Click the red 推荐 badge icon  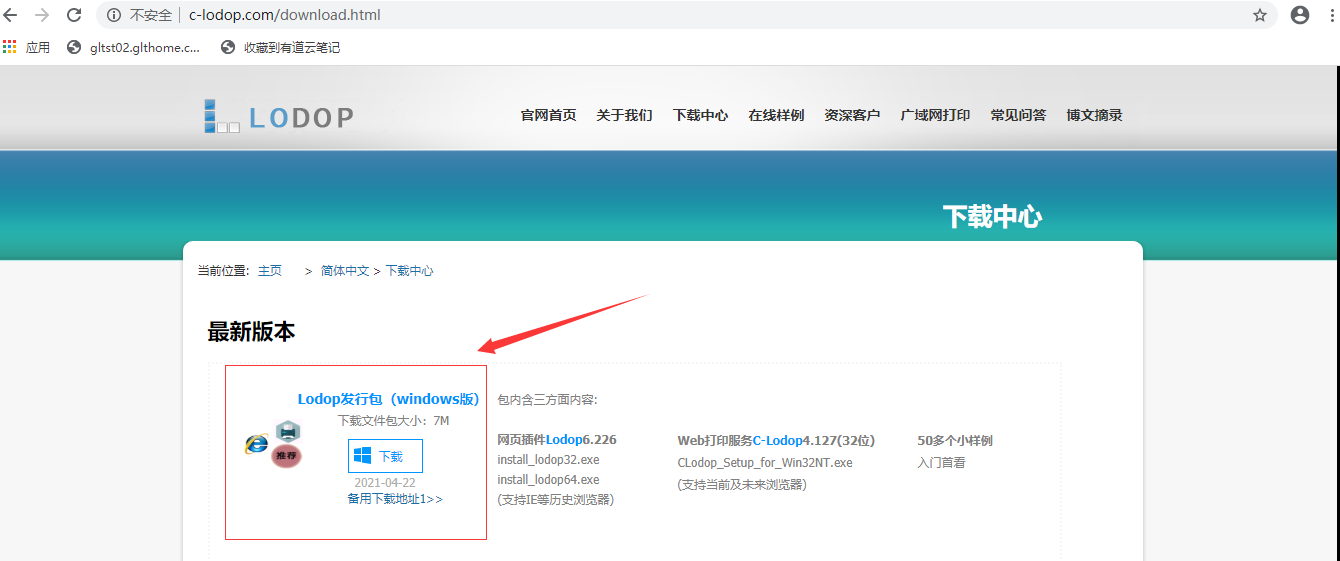[x=287, y=456]
